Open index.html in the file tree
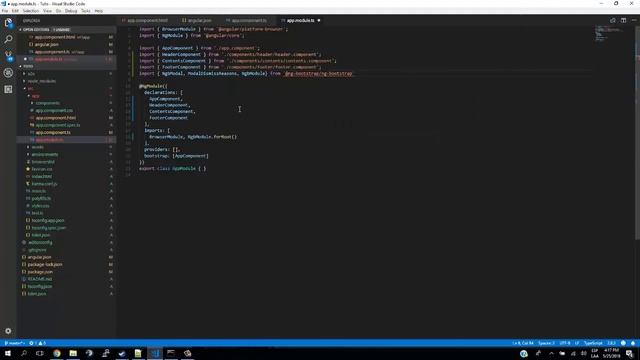The height and width of the screenshot is (360, 640). 41,177
